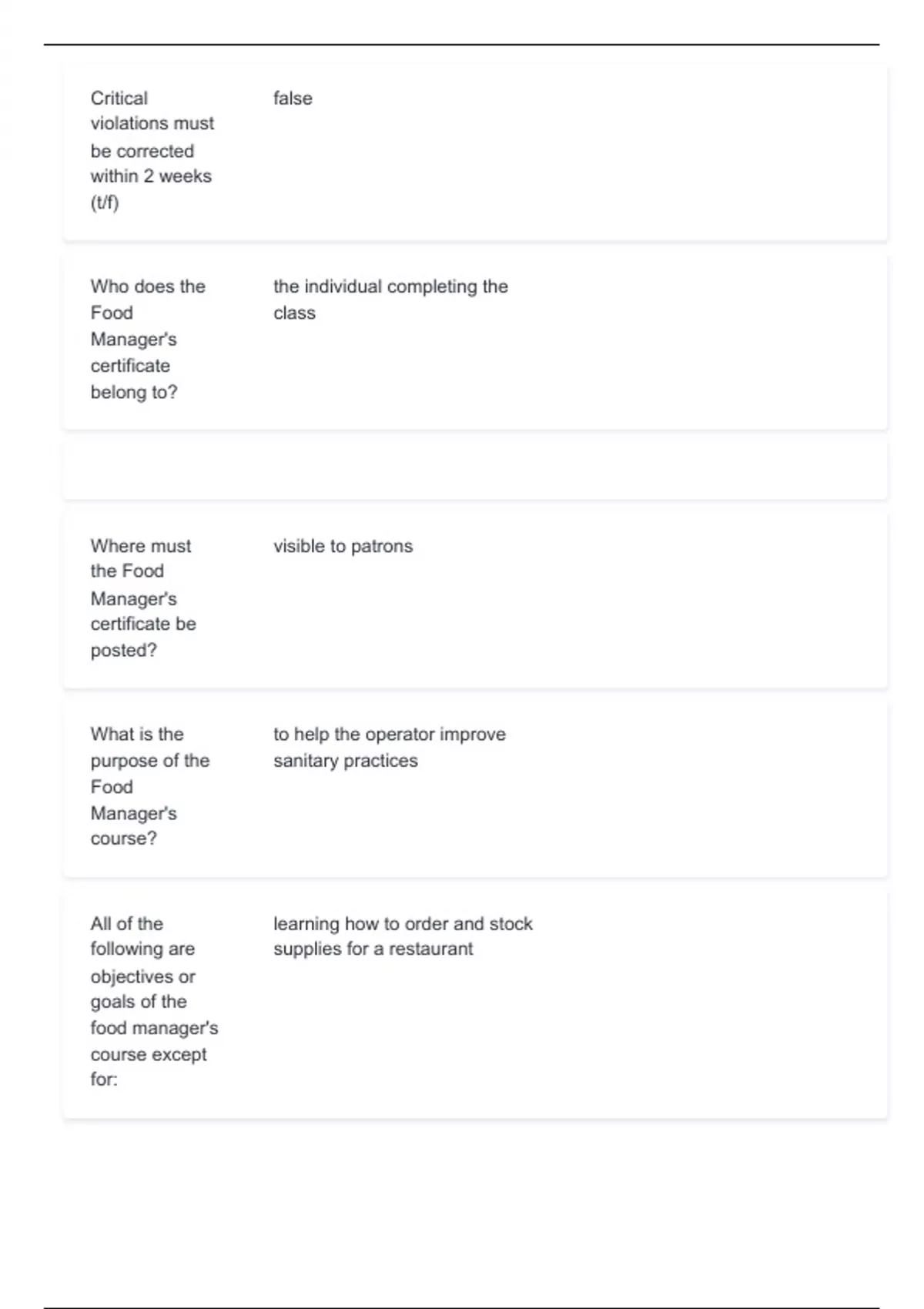Select 'learning how to order and stock' answer line
Screen dimensions: 924x1309
click(x=403, y=924)
